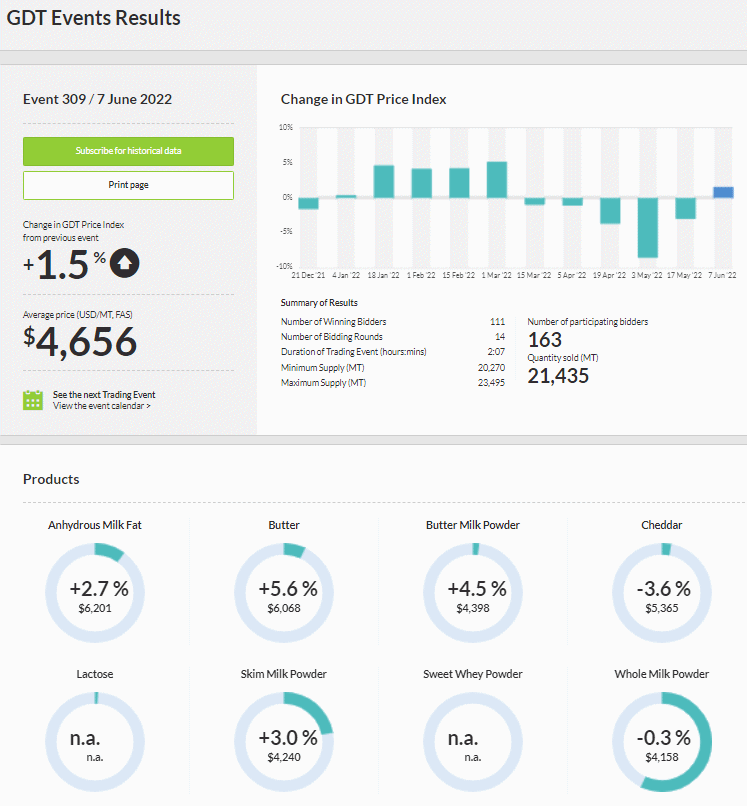Click the Cheddar product title

pyautogui.click(x=662, y=525)
